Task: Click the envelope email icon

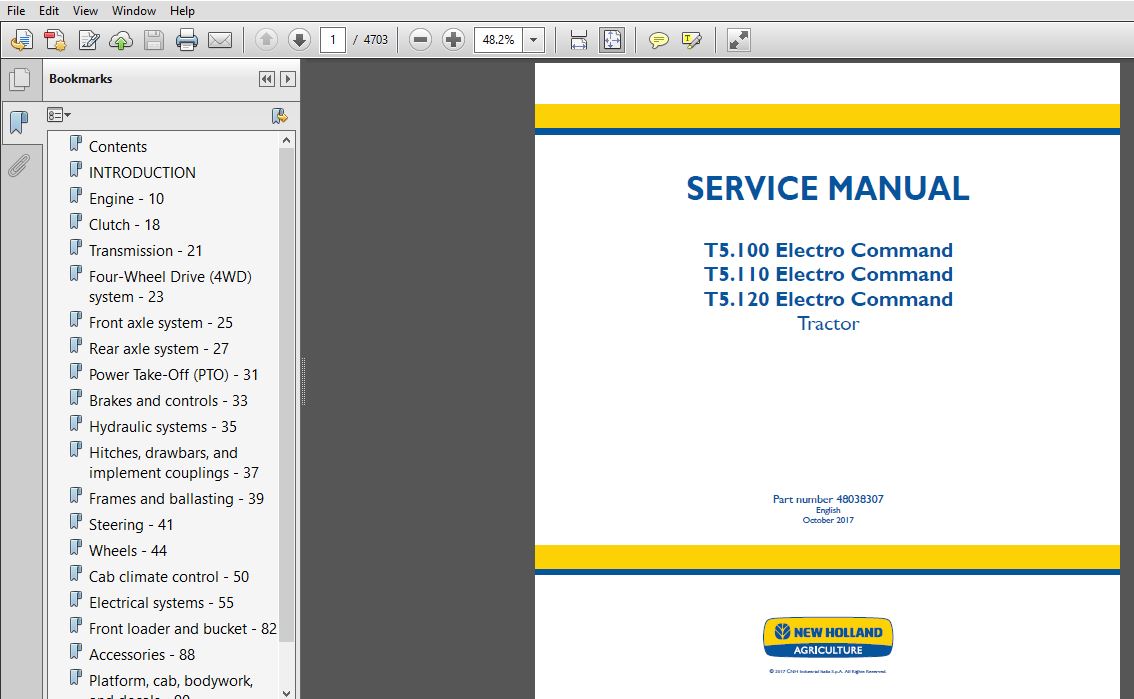Action: [x=220, y=40]
